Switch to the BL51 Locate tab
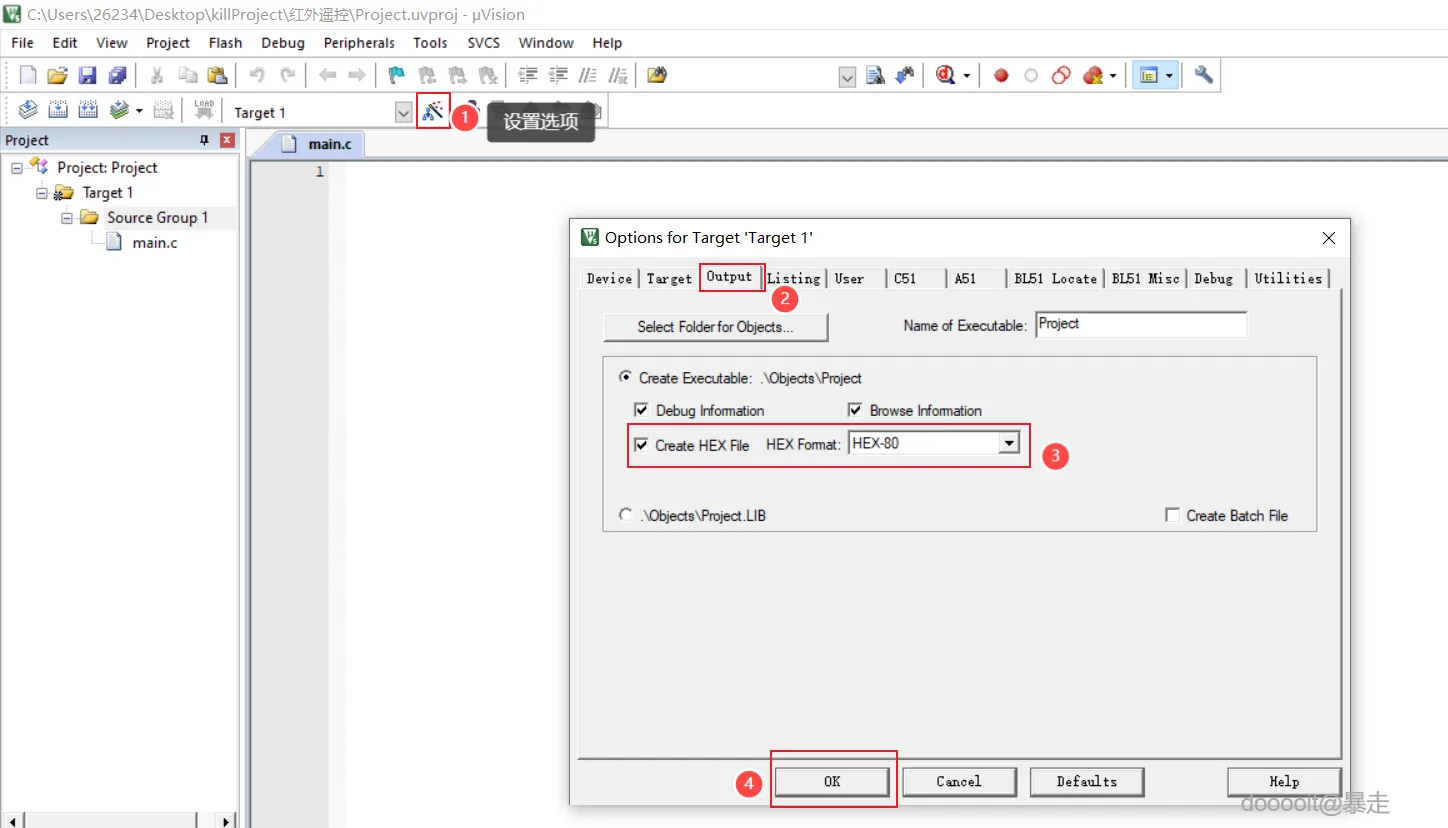This screenshot has width=1448, height=828. tap(1055, 279)
